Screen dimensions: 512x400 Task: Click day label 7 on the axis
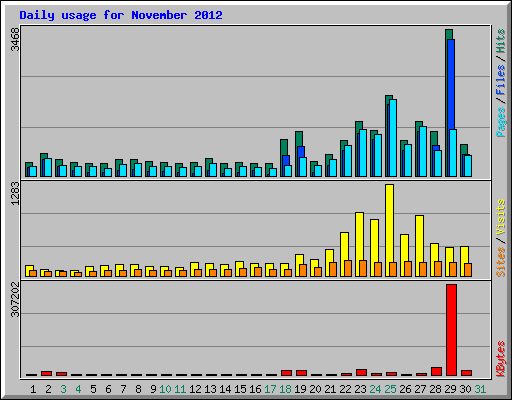123,389
